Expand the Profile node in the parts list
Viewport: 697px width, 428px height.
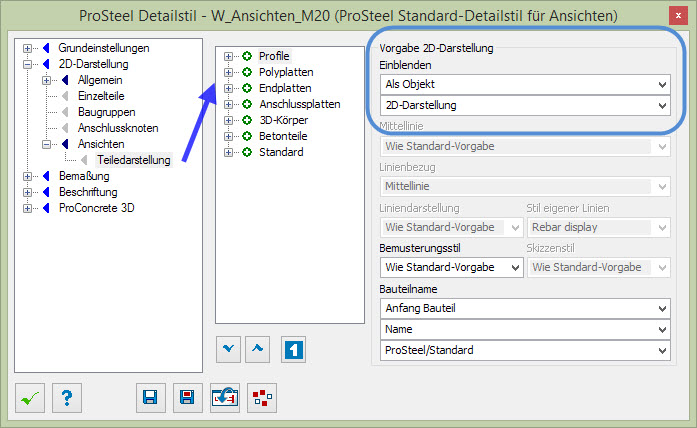tap(228, 56)
